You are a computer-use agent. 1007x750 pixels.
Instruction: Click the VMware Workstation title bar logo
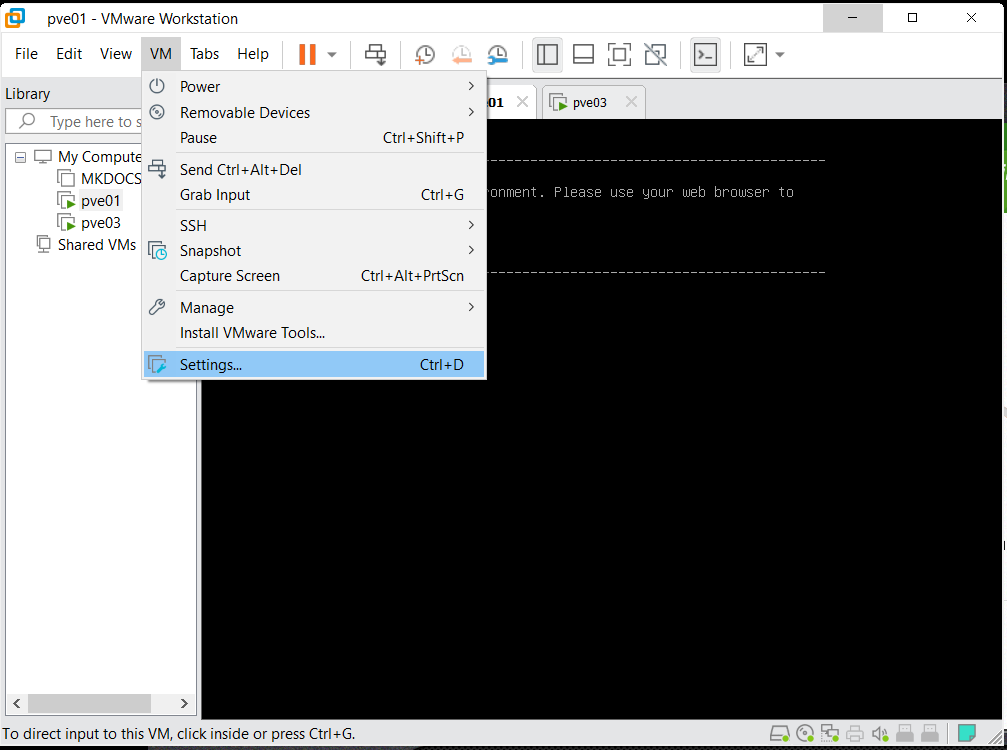click(15, 18)
